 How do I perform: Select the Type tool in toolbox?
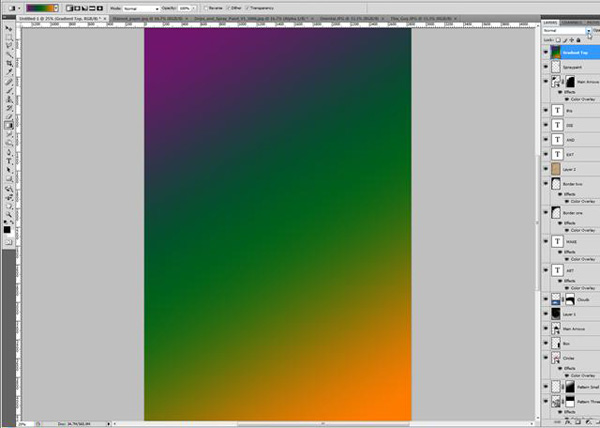coord(8,161)
